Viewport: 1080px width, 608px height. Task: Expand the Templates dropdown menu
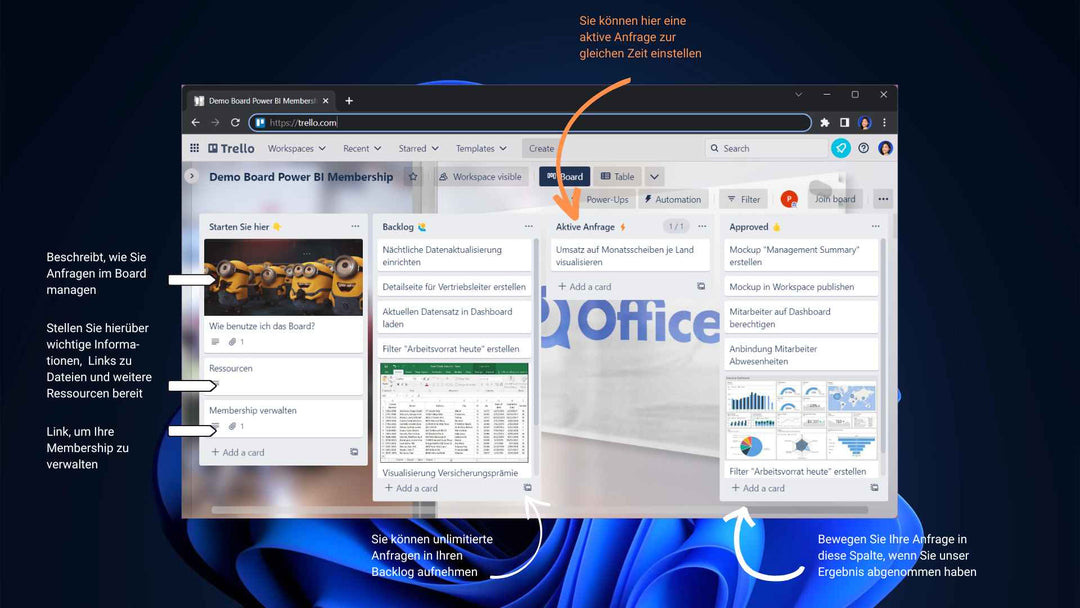pyautogui.click(x=481, y=148)
